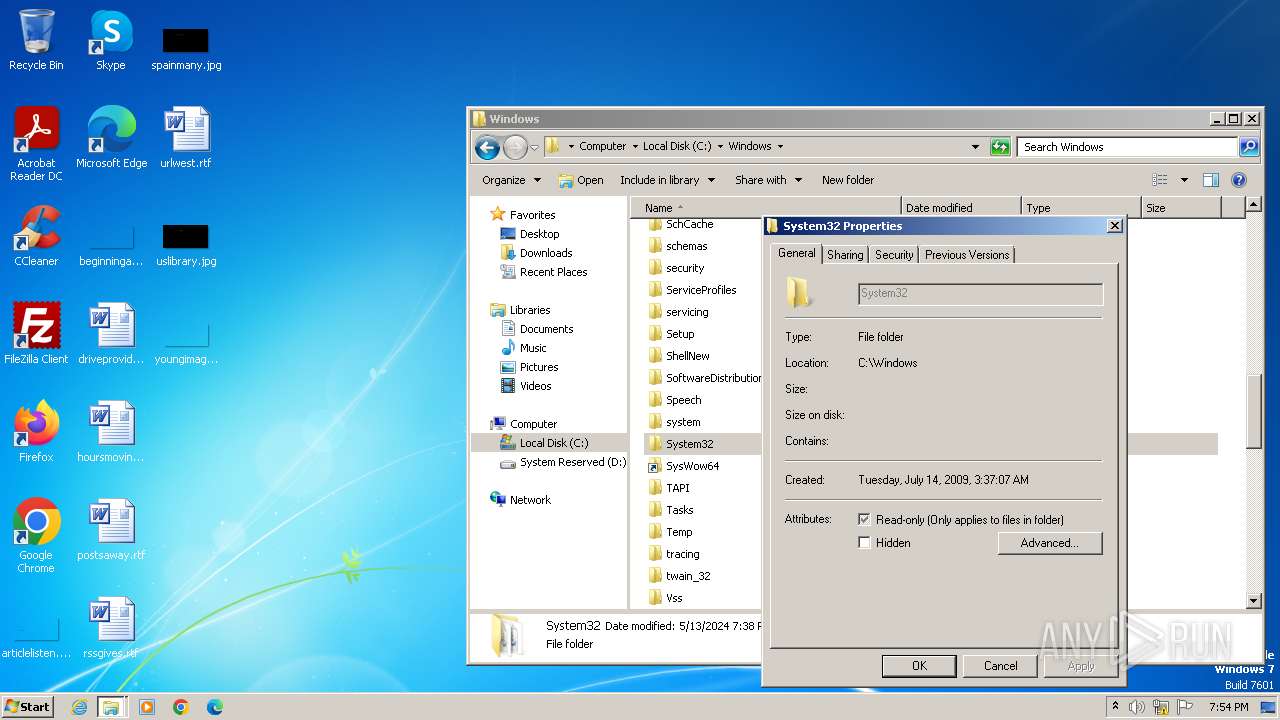The image size is (1280, 720).
Task: Uncheck the Read-only attribute checkbox
Action: tap(865, 520)
